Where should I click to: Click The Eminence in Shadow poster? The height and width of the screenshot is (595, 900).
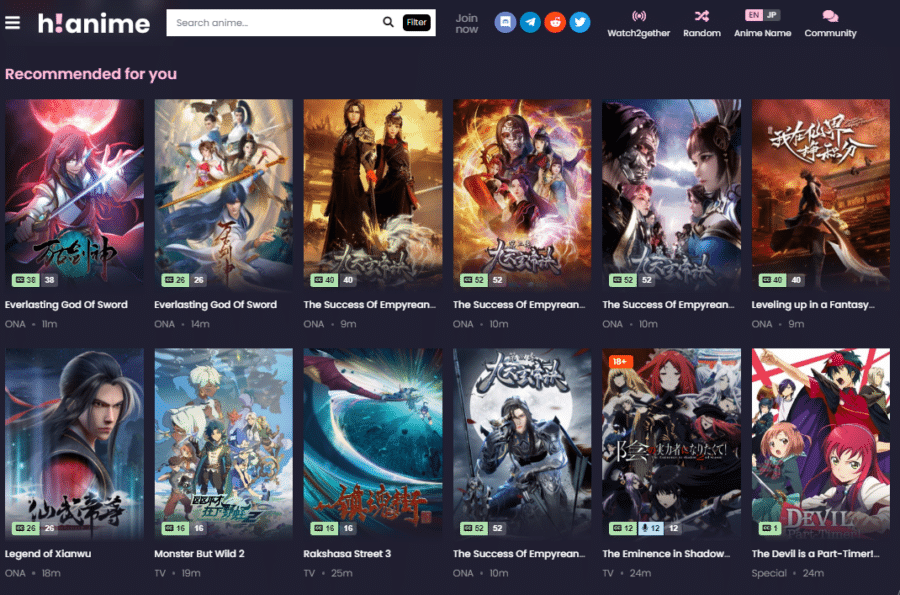tap(672, 444)
